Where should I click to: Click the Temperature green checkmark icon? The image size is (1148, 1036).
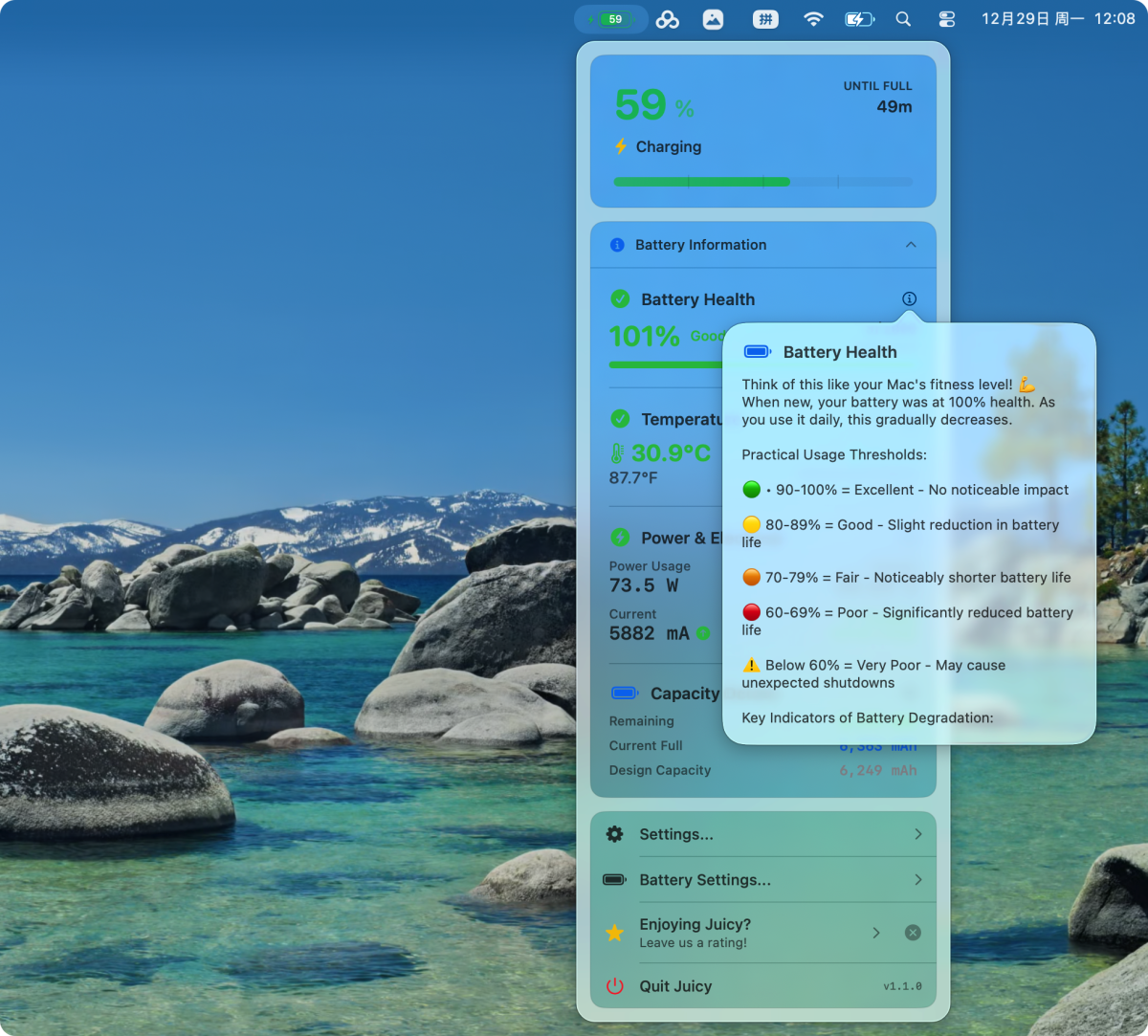point(620,419)
